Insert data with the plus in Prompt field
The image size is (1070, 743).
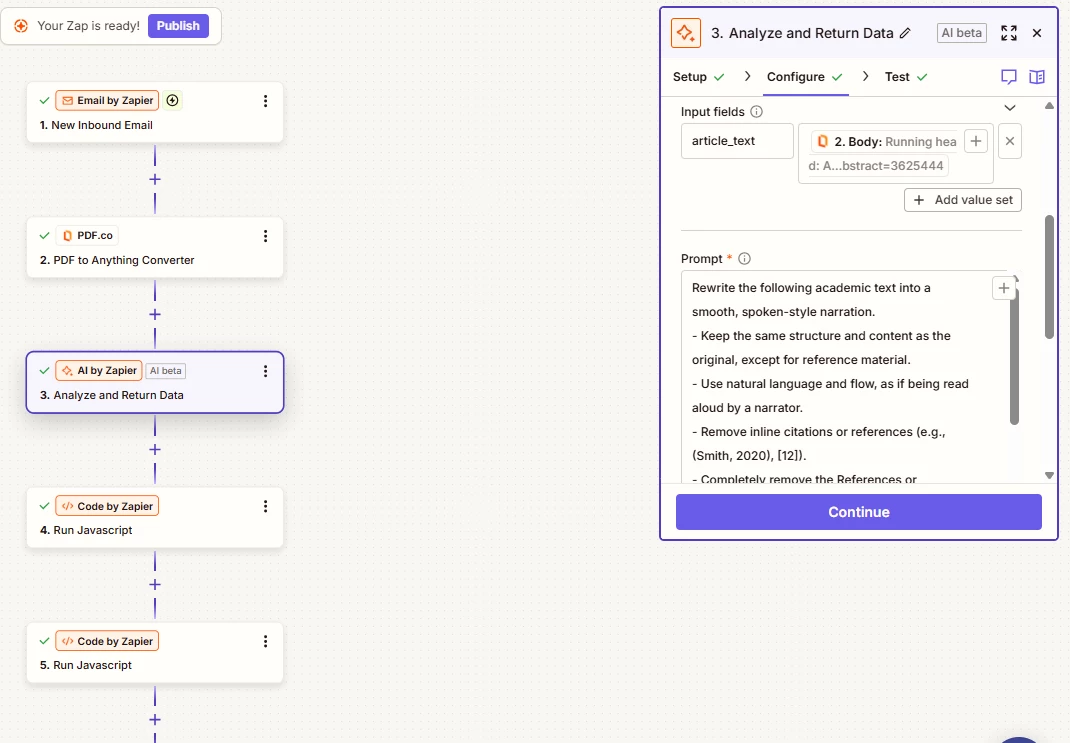[1004, 289]
